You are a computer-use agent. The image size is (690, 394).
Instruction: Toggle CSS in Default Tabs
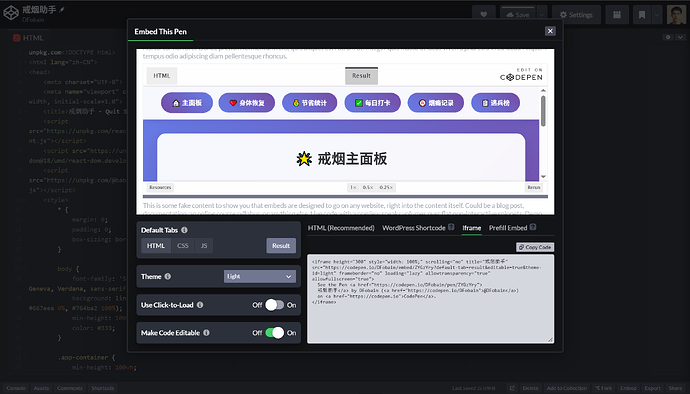(183, 246)
